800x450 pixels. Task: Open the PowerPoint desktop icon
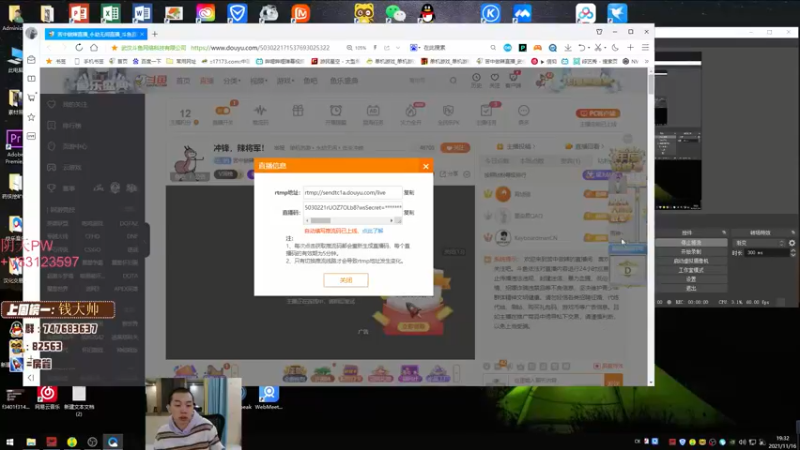tap(79, 13)
